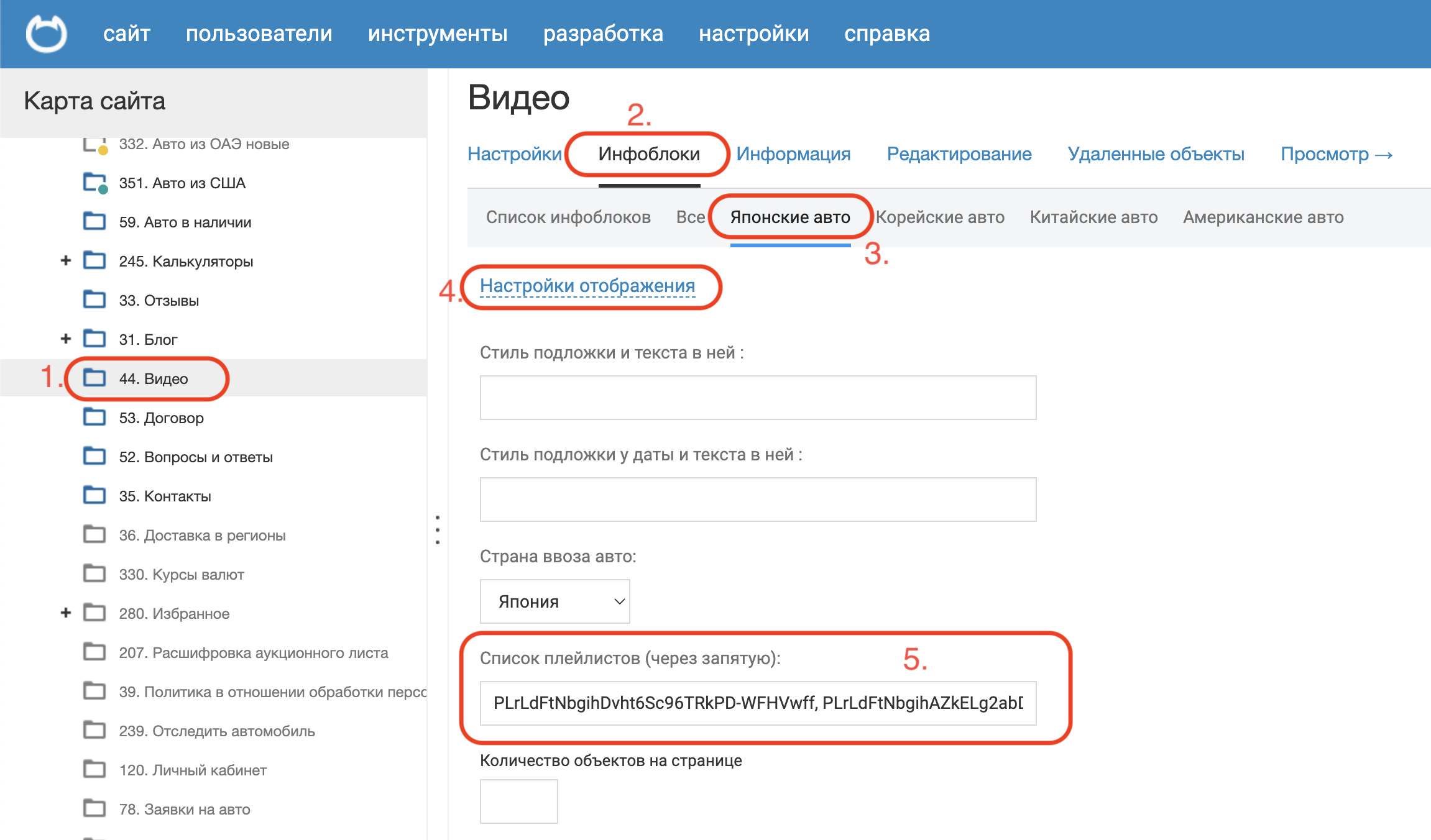Click folder icon of 53. Договор

94,417
